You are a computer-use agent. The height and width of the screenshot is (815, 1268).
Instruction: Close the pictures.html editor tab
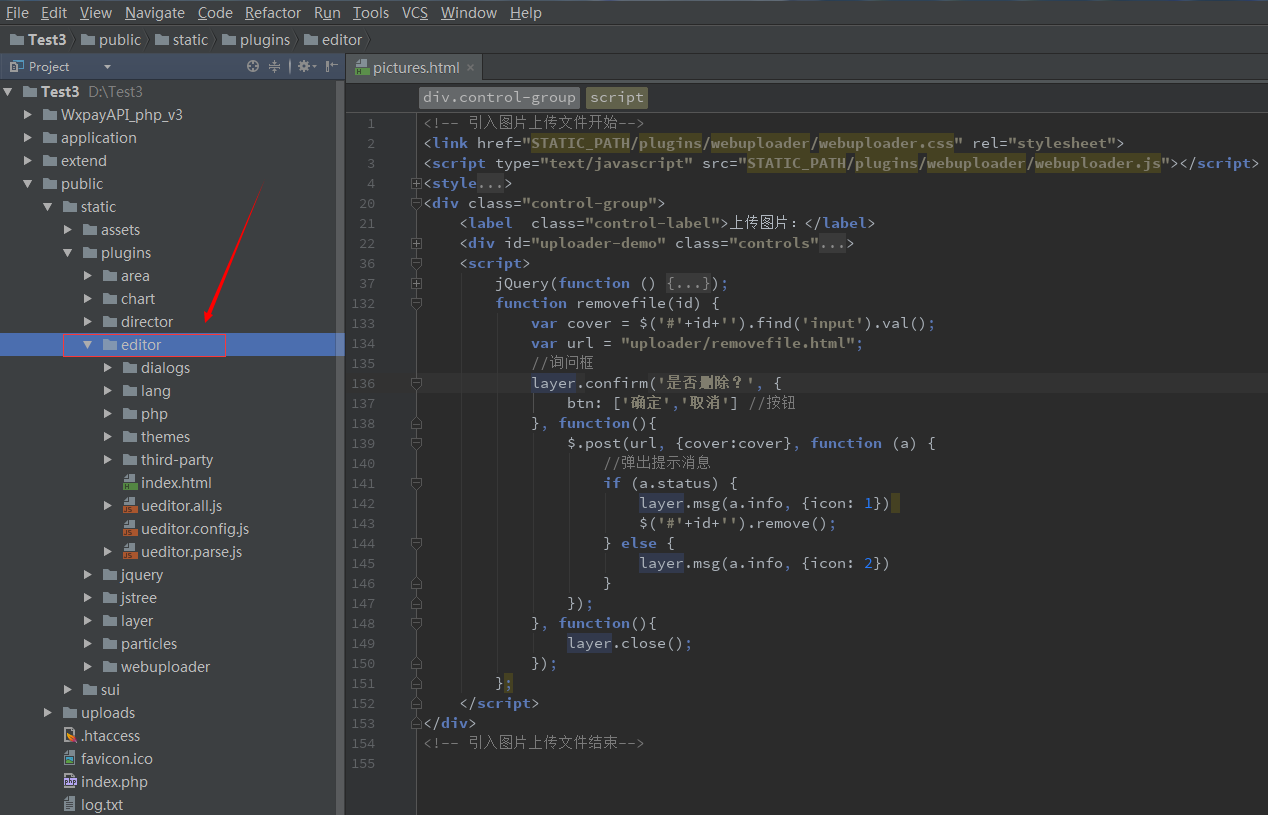point(471,68)
